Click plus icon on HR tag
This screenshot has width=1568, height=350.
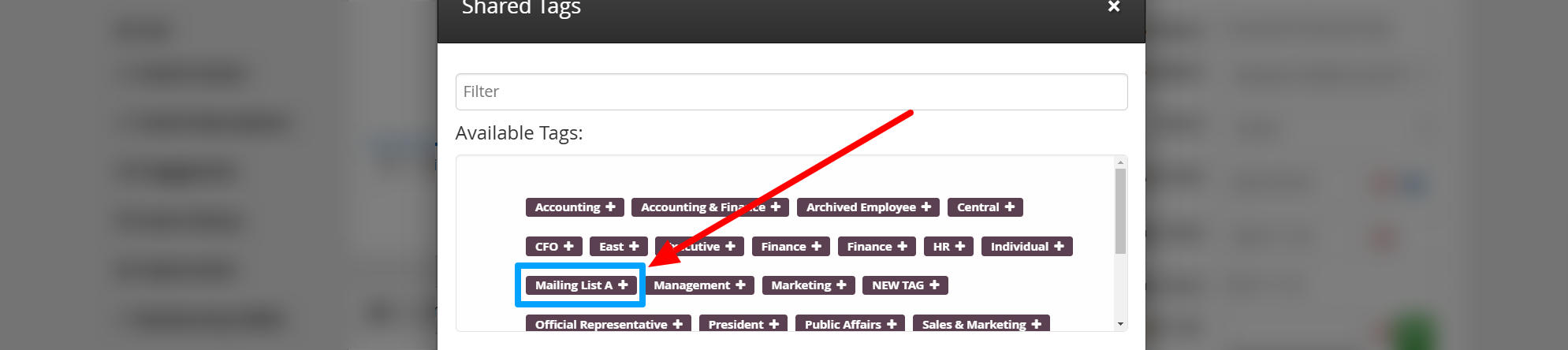pos(960,247)
